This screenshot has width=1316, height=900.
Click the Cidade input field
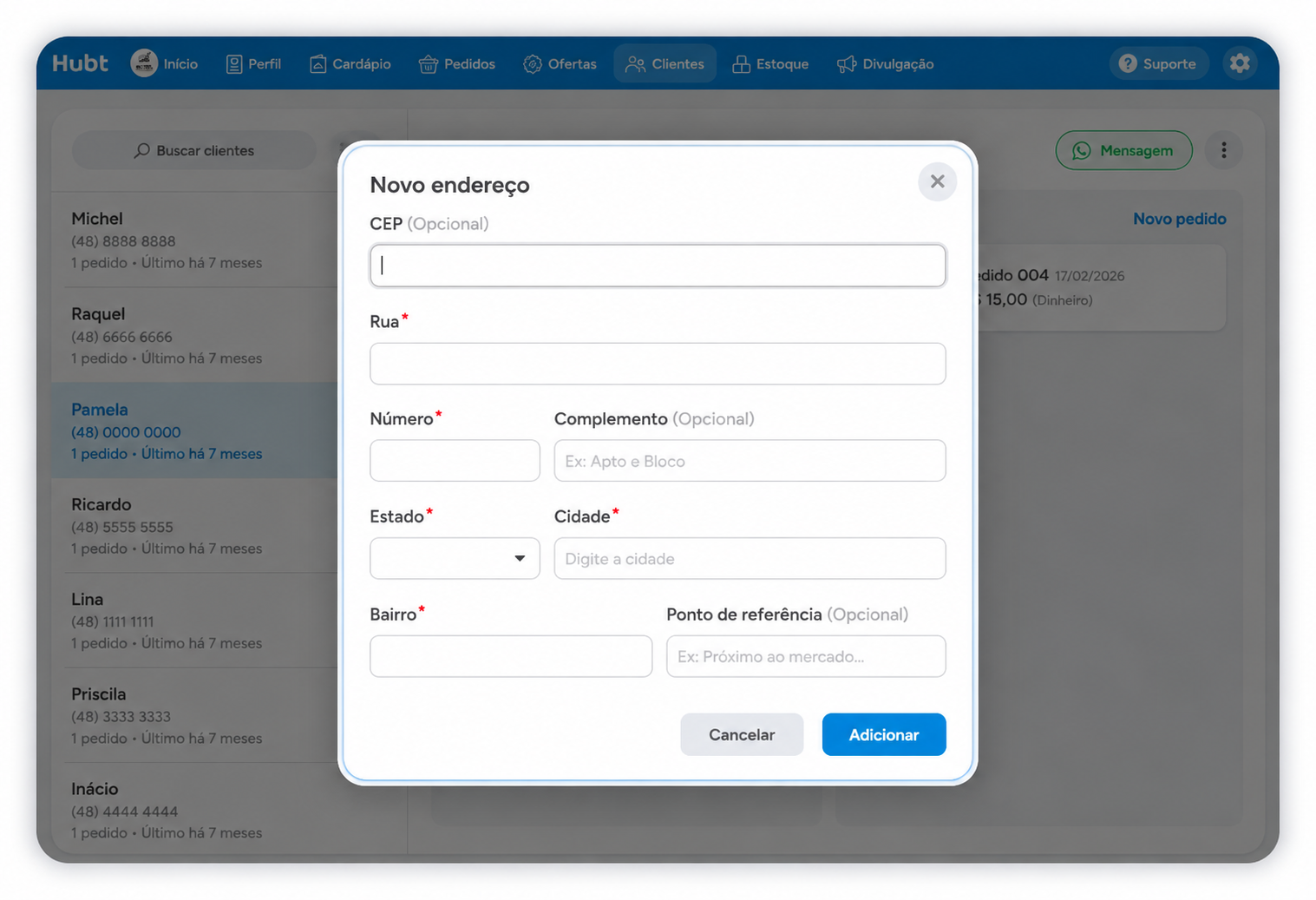750,558
